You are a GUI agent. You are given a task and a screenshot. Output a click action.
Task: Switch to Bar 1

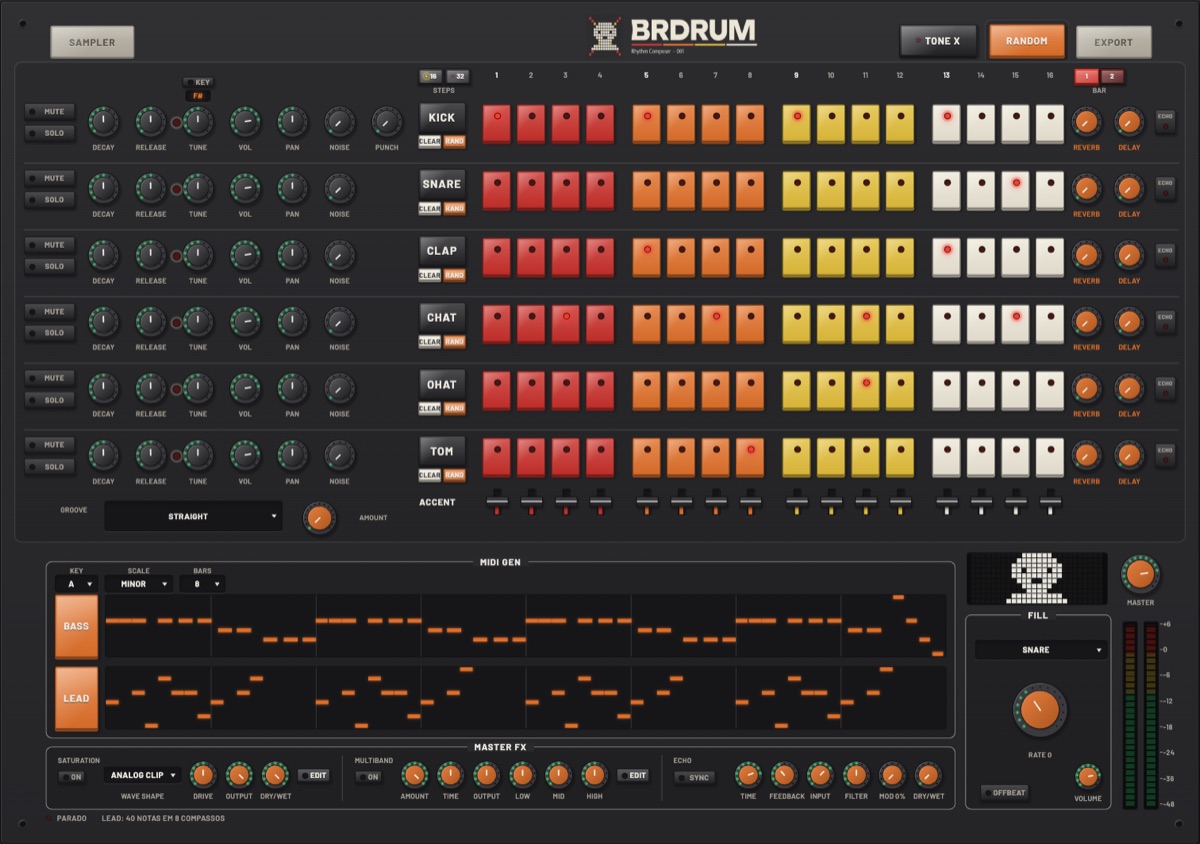(x=1086, y=76)
